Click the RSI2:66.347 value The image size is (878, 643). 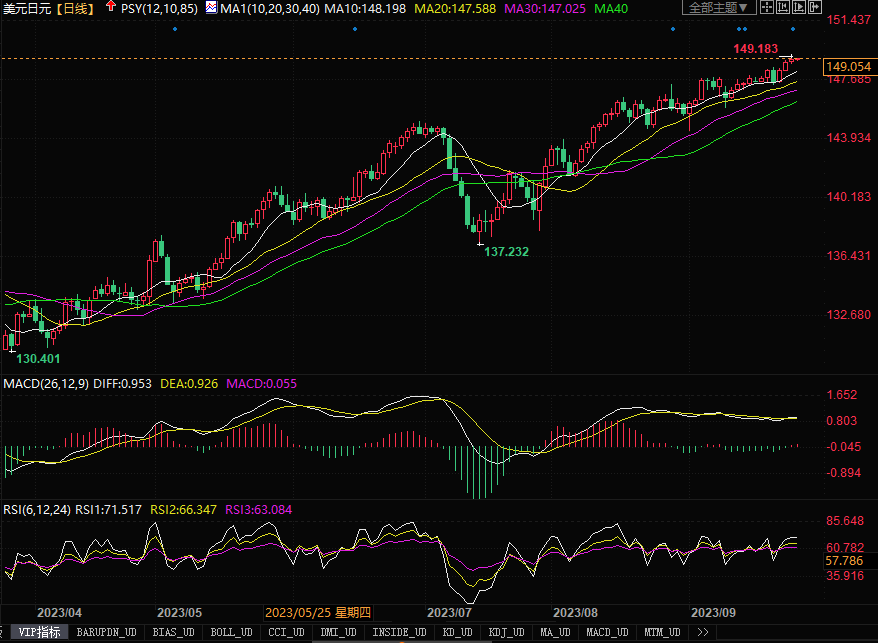click(183, 510)
